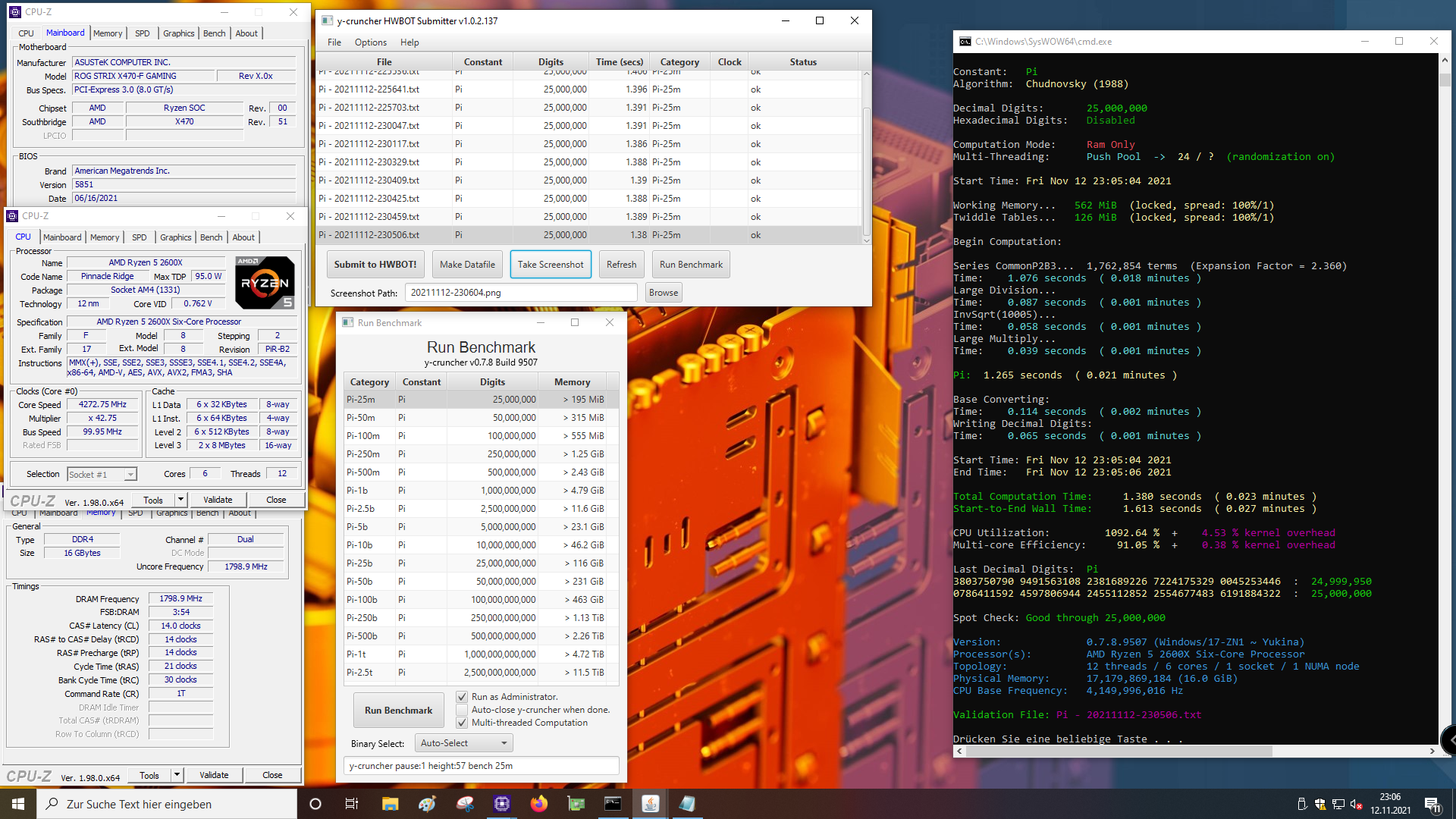The height and width of the screenshot is (819, 1456).
Task: Expand Tools dropdown arrow in CPU window
Action: click(180, 500)
